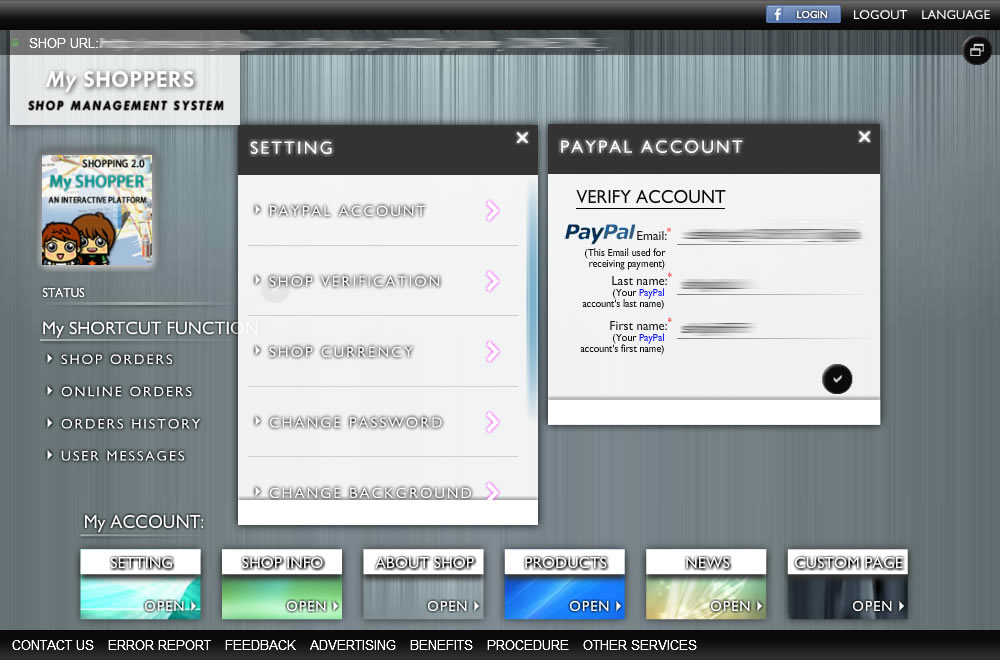Click the Facebook Login button

tap(803, 14)
